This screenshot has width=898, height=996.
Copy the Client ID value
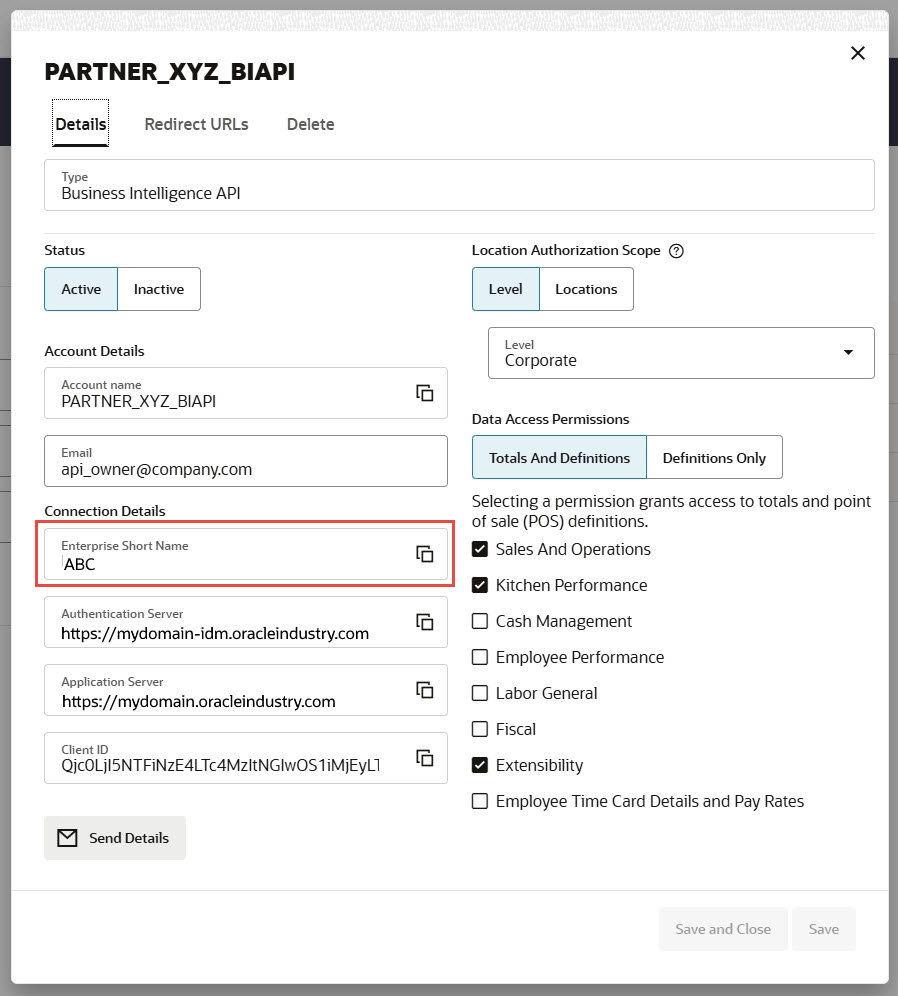425,758
